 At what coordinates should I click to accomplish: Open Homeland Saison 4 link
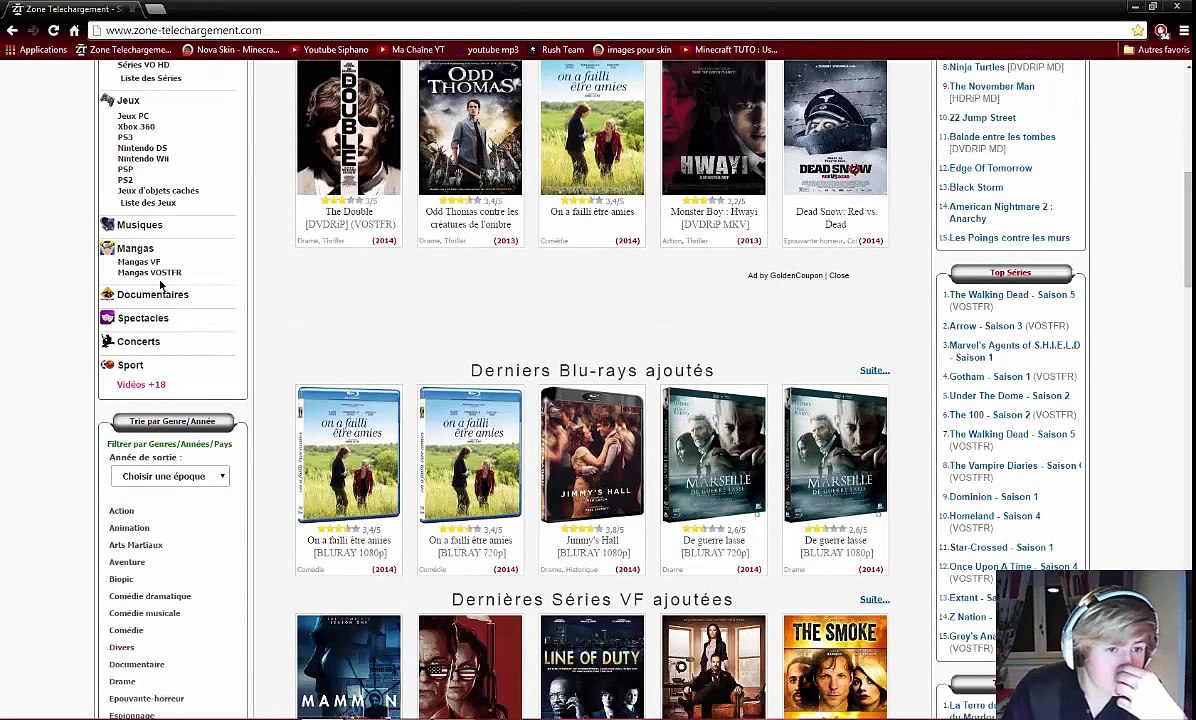(995, 516)
